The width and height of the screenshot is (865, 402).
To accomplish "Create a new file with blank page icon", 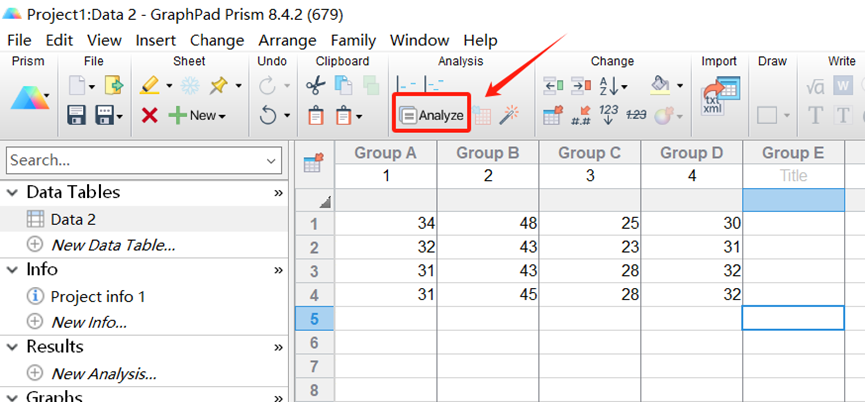I will coord(77,85).
